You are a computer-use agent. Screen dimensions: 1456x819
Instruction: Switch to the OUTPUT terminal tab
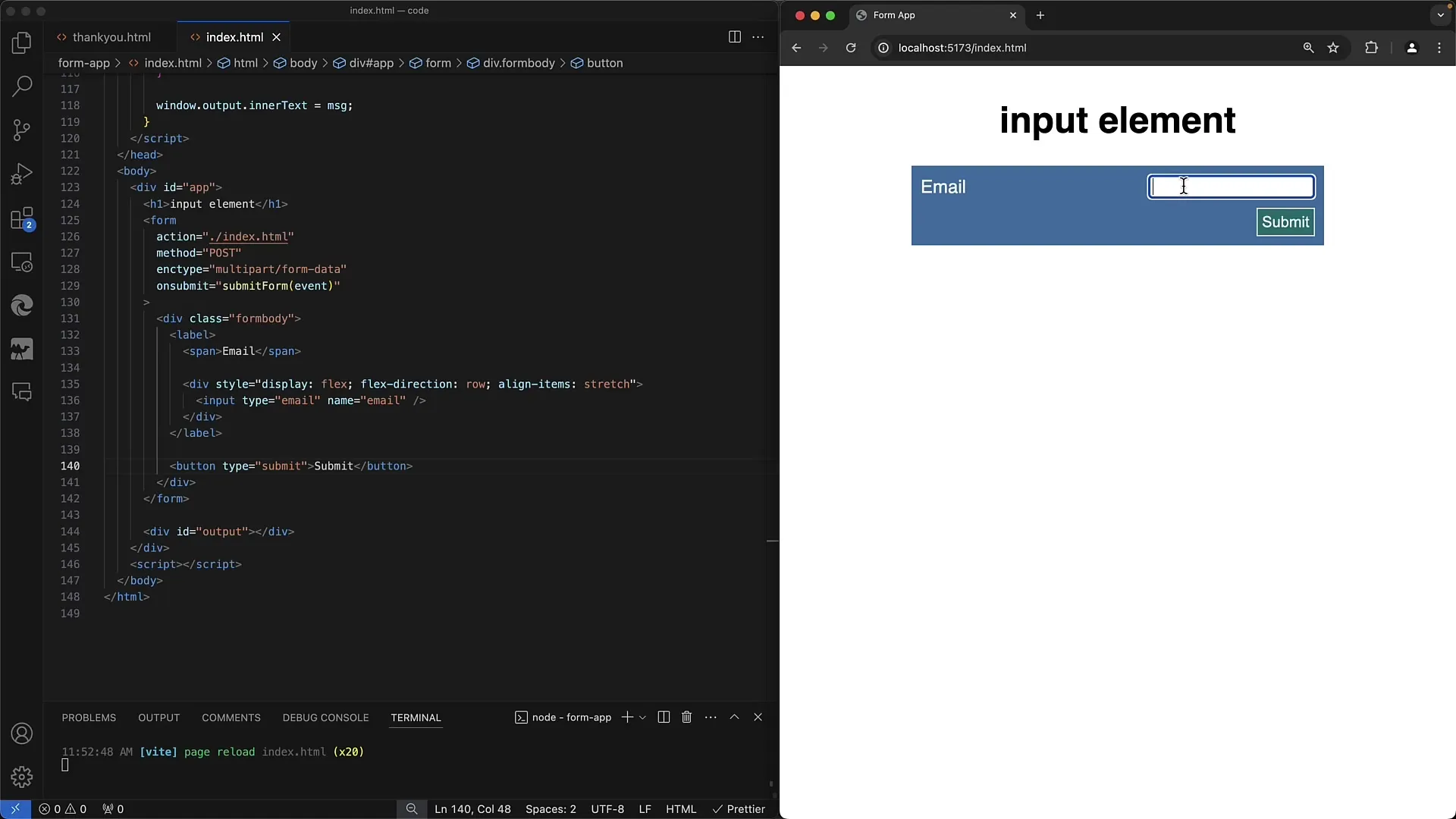click(x=159, y=717)
